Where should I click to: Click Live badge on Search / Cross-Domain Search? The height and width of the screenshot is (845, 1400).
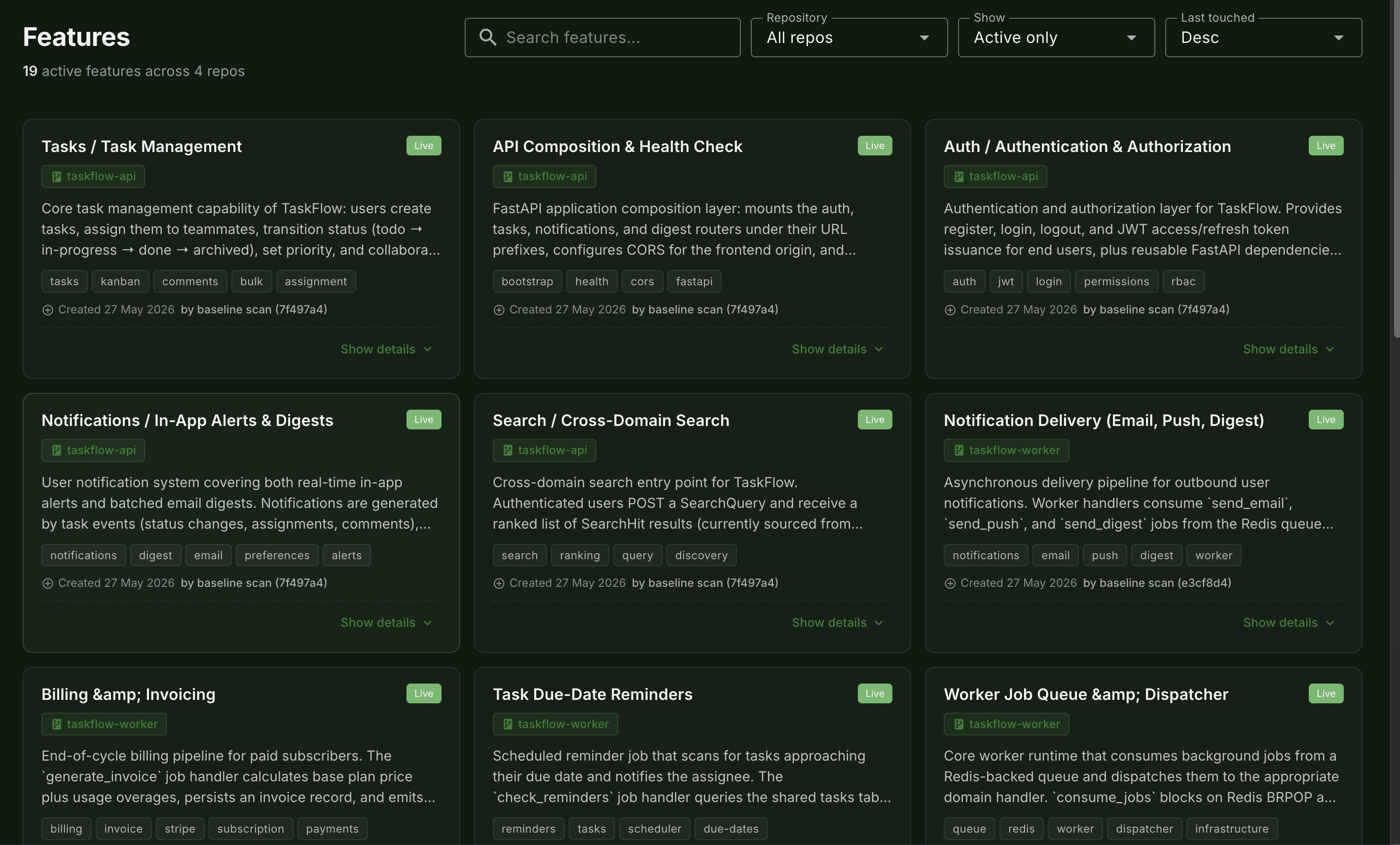[875, 420]
